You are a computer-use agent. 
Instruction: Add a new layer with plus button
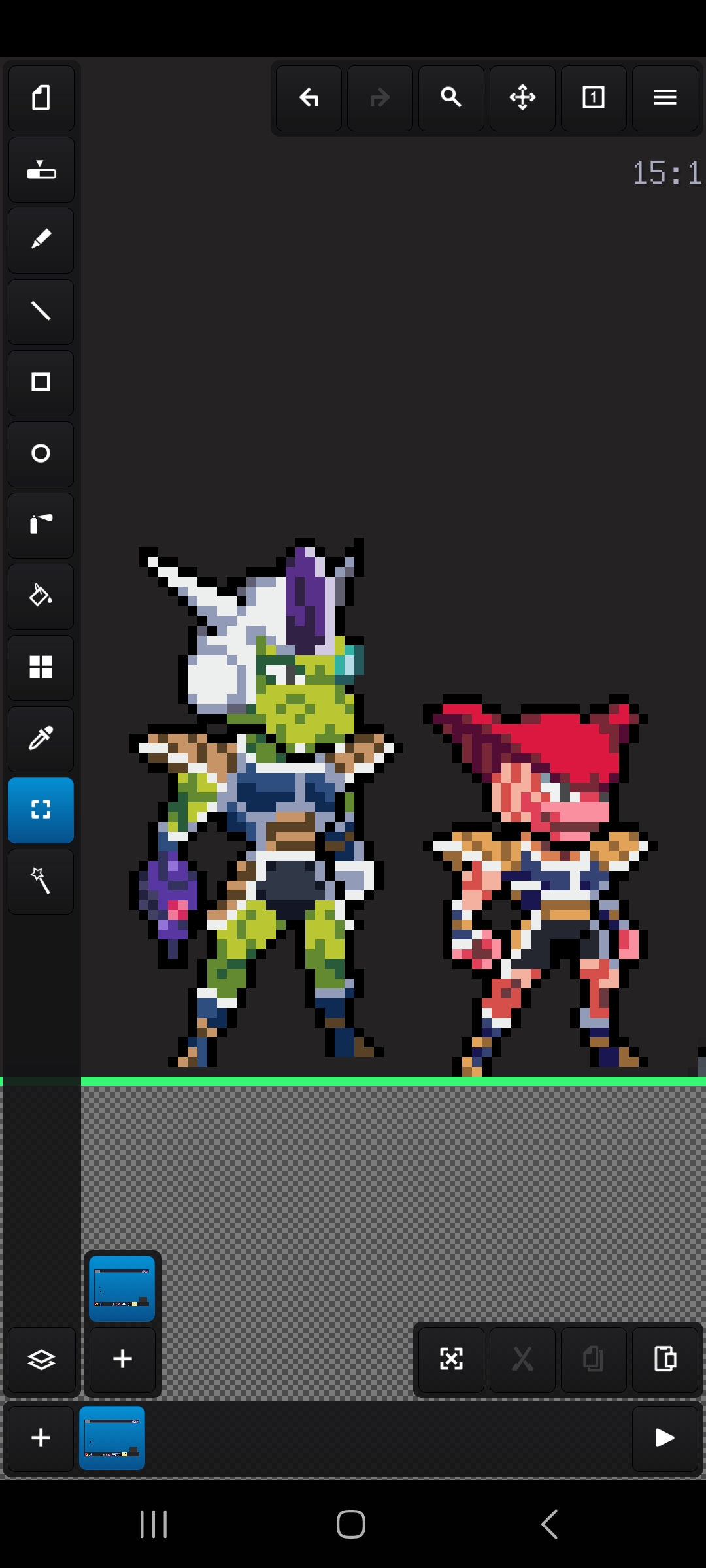[x=122, y=1360]
